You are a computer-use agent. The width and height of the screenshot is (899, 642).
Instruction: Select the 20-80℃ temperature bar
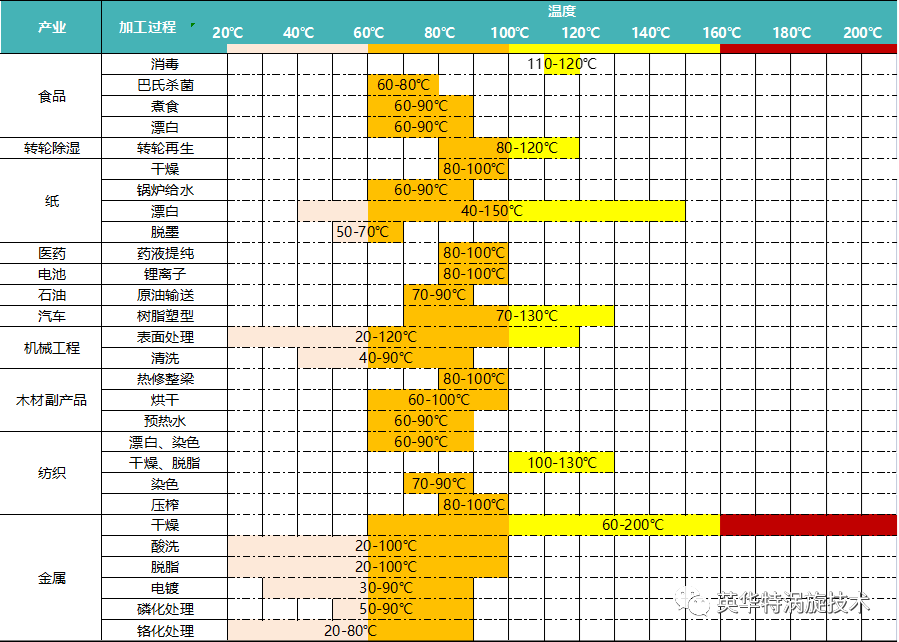coord(350,631)
